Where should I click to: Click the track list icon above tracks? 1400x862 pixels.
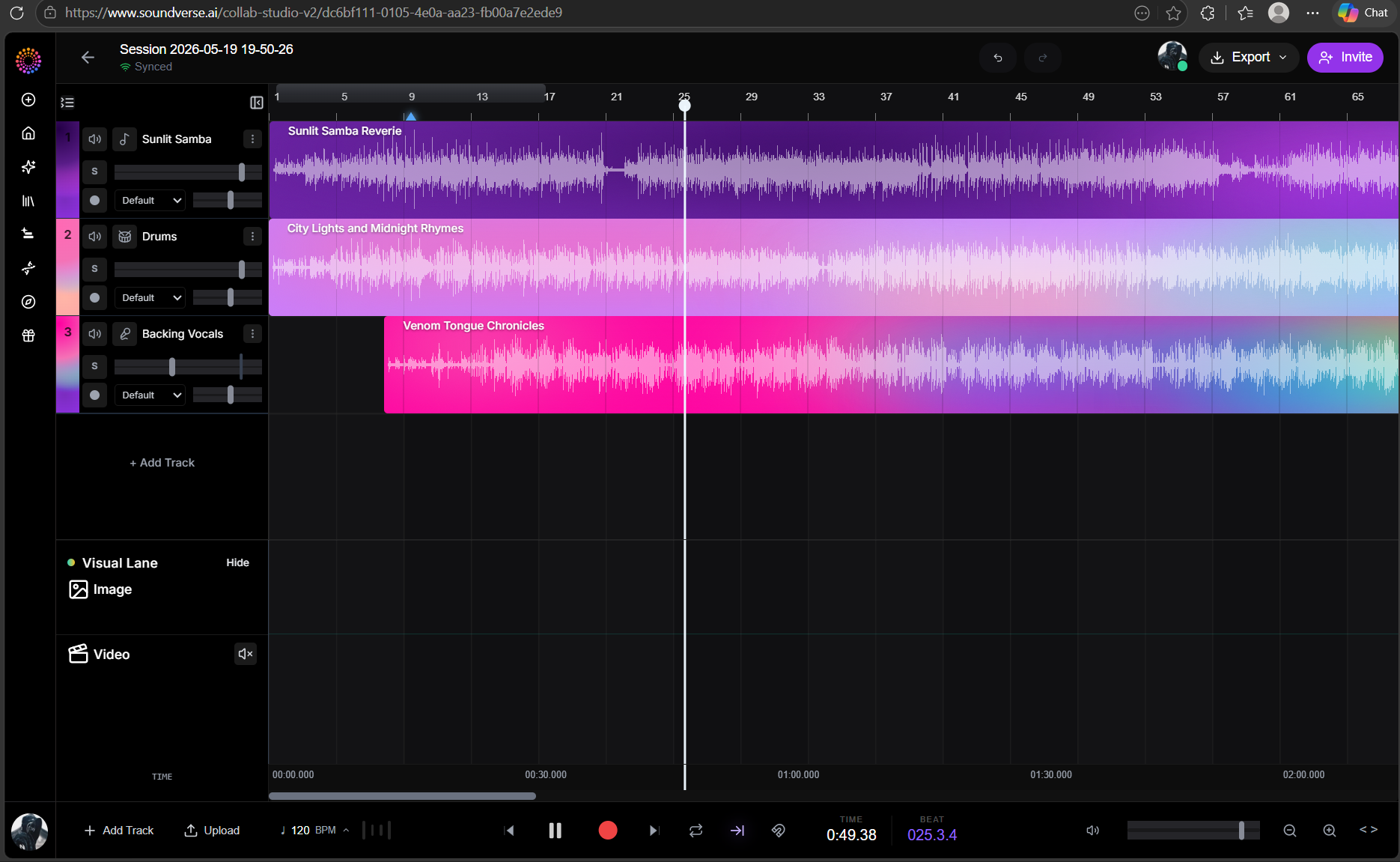point(67,103)
